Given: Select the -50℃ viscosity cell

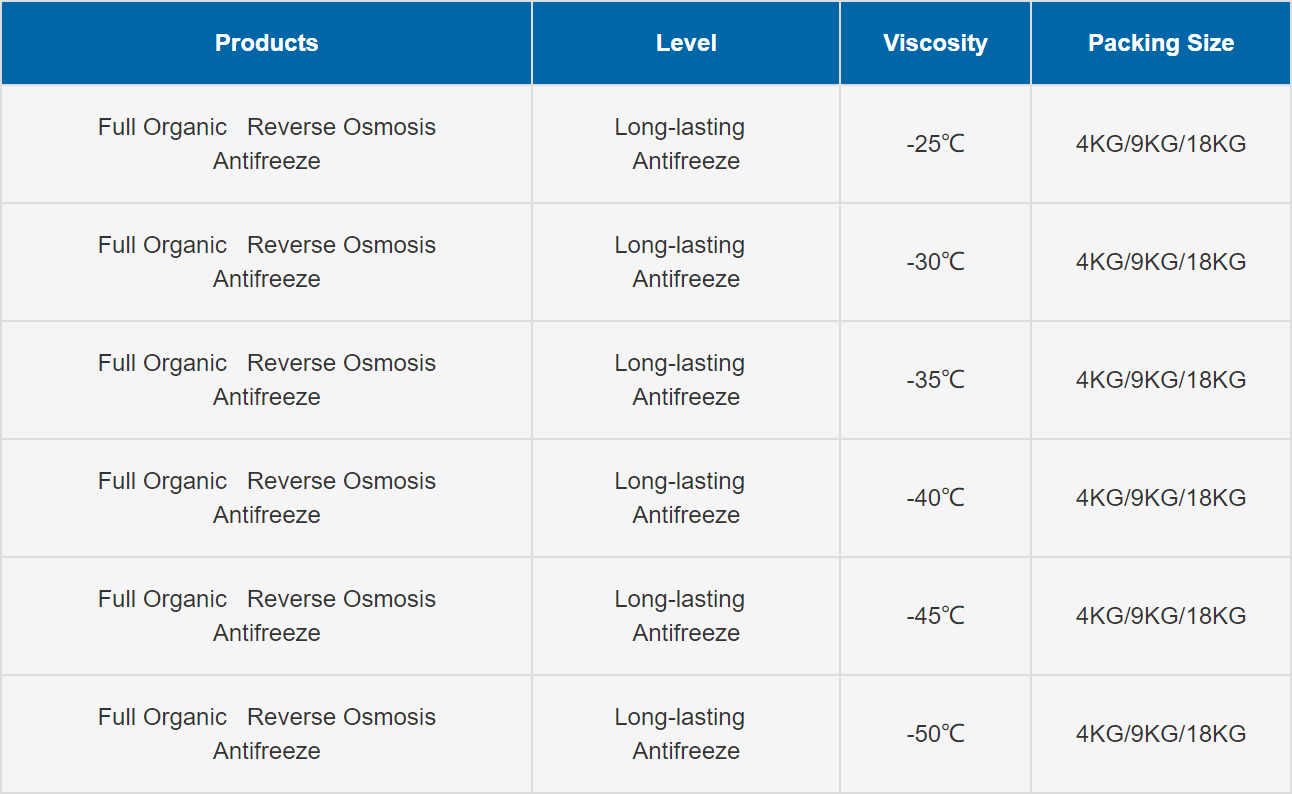Looking at the screenshot, I should coord(935,734).
